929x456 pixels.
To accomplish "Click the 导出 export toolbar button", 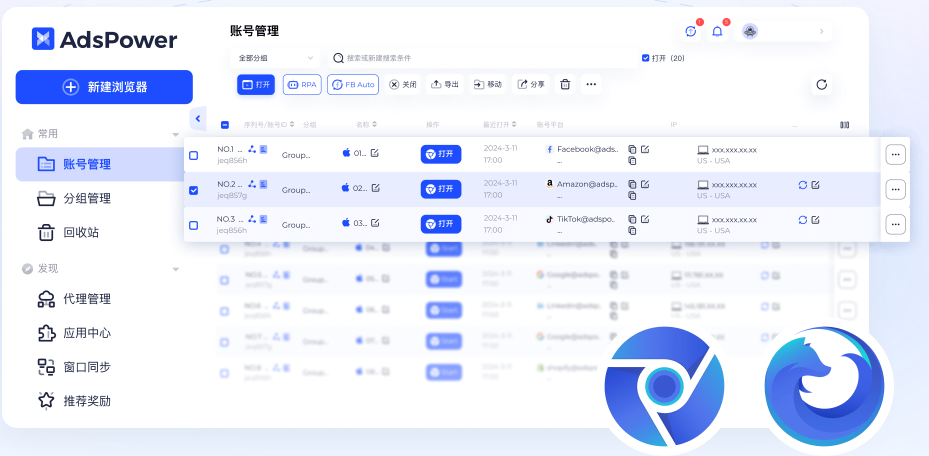I will (x=445, y=85).
